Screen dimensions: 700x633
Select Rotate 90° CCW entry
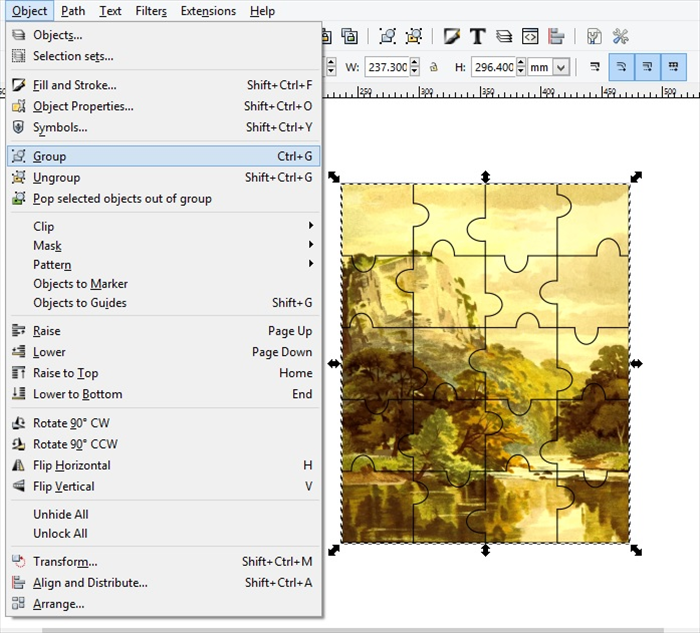[163, 444]
